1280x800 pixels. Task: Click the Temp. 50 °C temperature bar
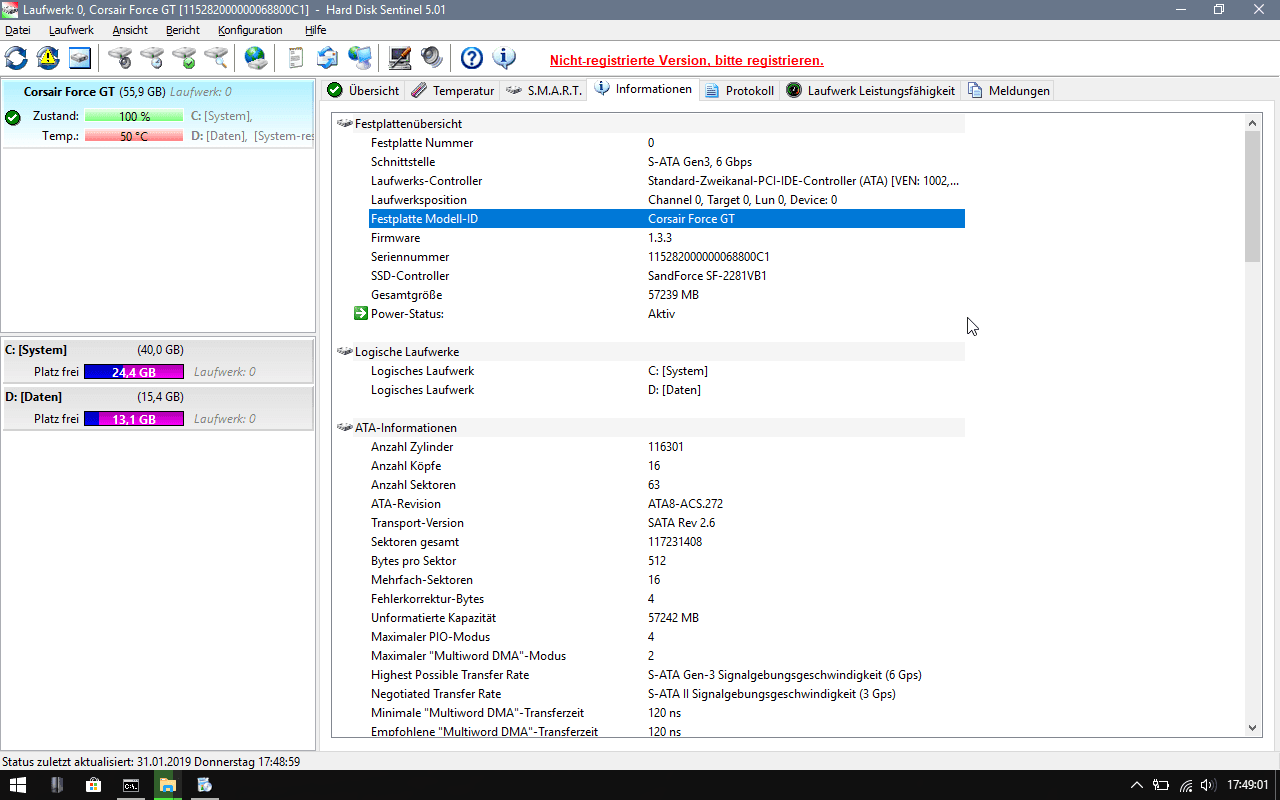tap(134, 136)
